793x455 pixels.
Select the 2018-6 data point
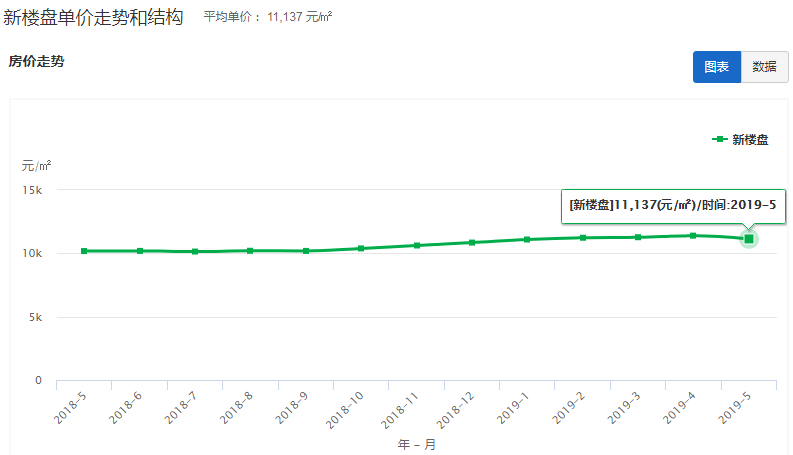pyautogui.click(x=140, y=251)
